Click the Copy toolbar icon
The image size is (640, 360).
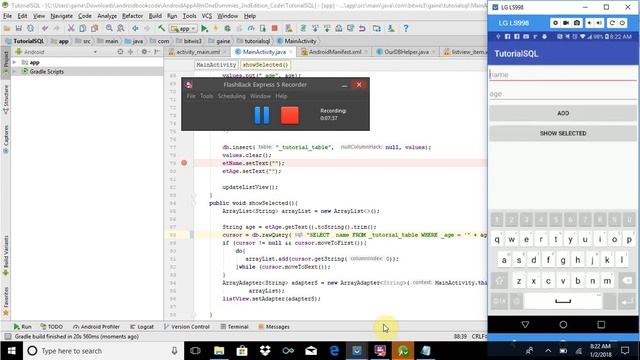click(x=82, y=28)
